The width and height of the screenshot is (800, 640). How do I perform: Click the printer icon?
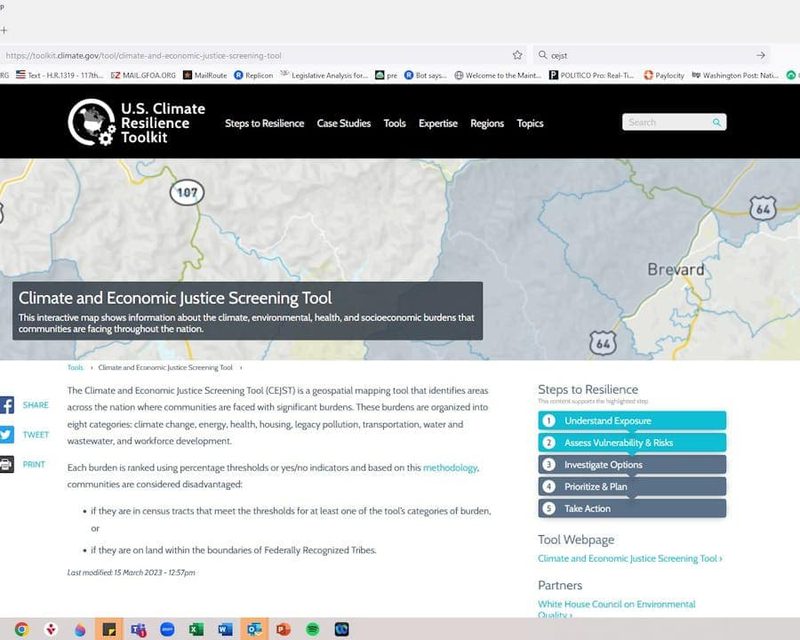(x=7, y=464)
